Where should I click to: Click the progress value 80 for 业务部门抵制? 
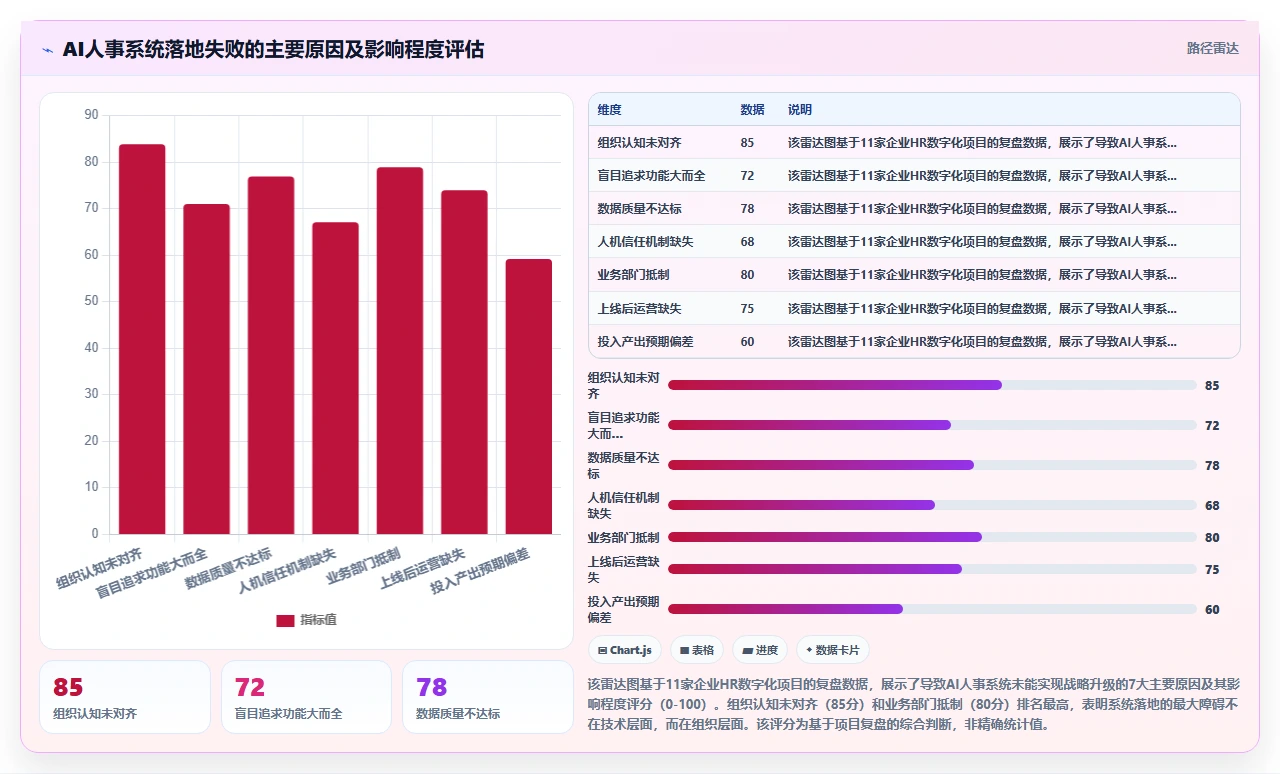pos(1212,537)
